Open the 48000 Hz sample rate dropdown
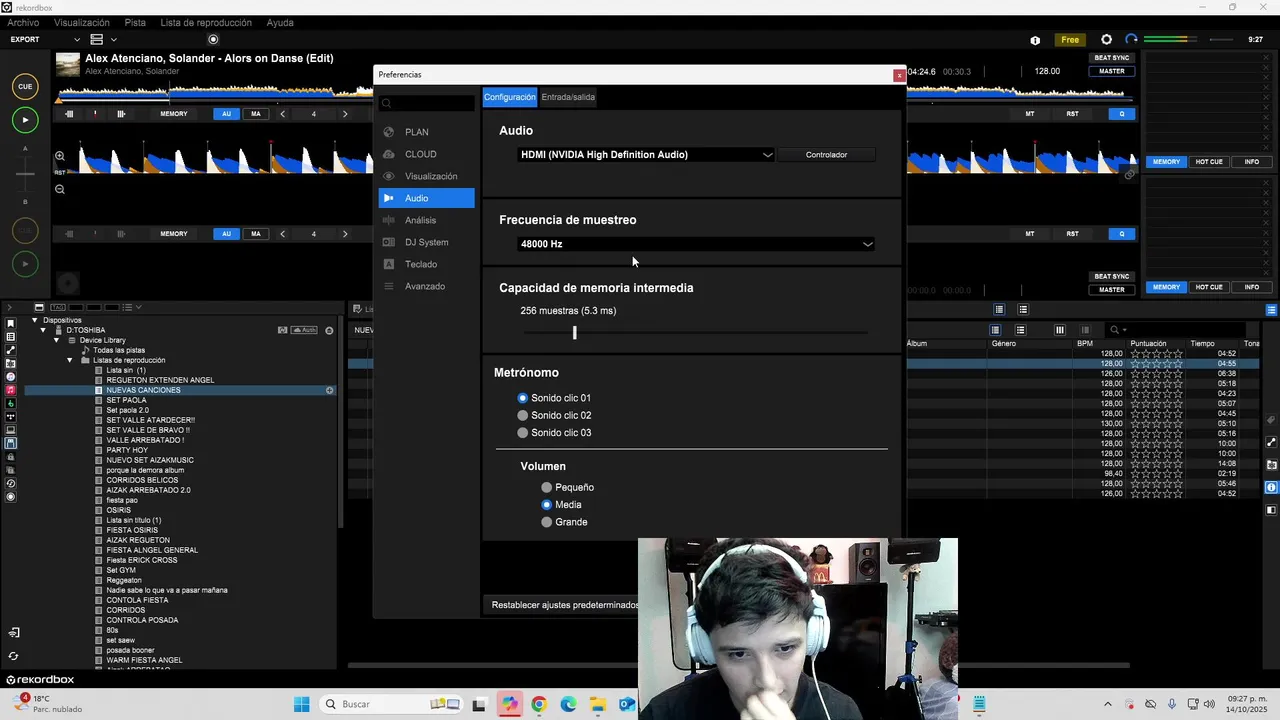Viewport: 1280px width, 720px height. click(696, 244)
